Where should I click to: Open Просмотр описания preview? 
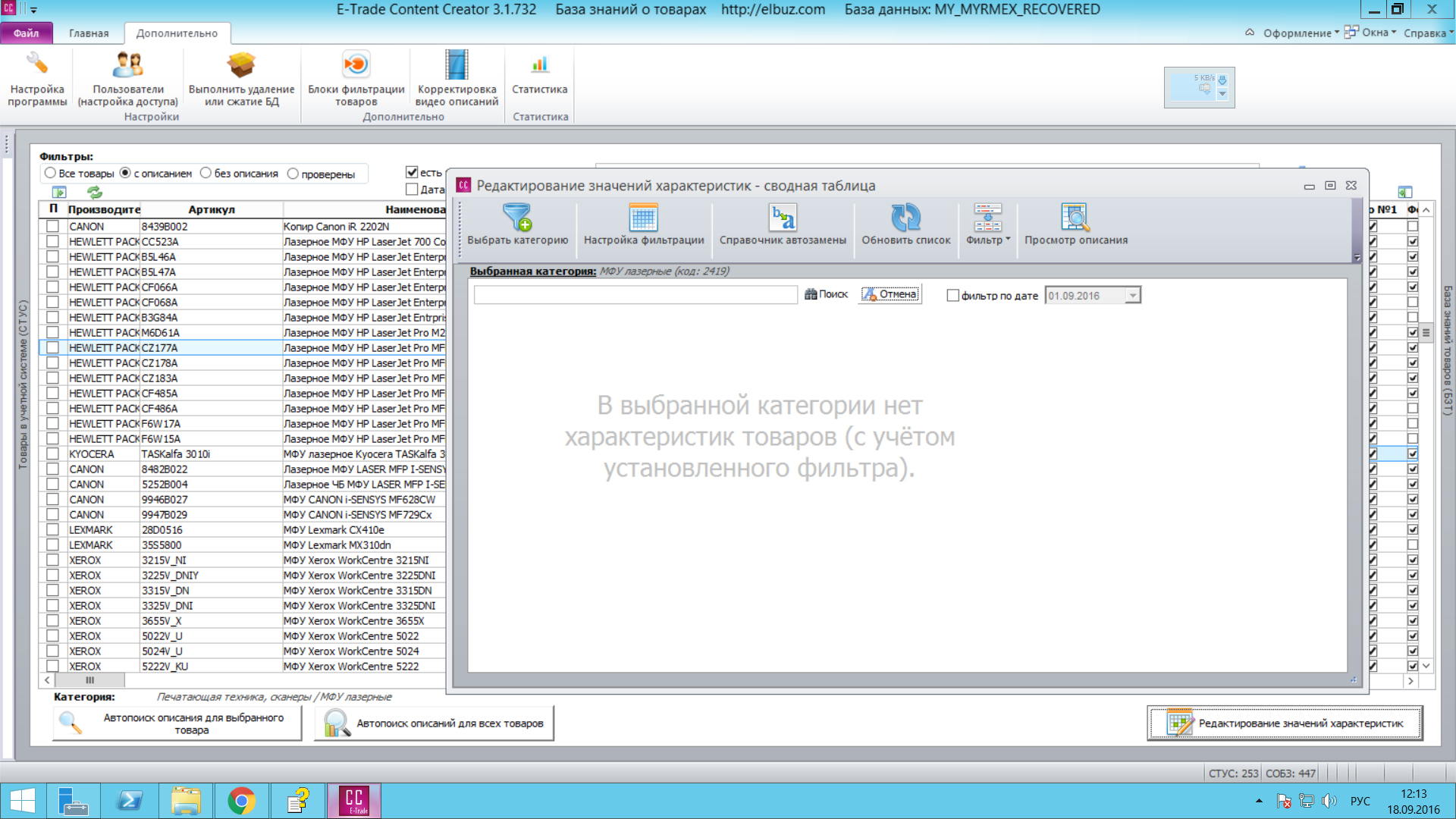click(x=1076, y=224)
